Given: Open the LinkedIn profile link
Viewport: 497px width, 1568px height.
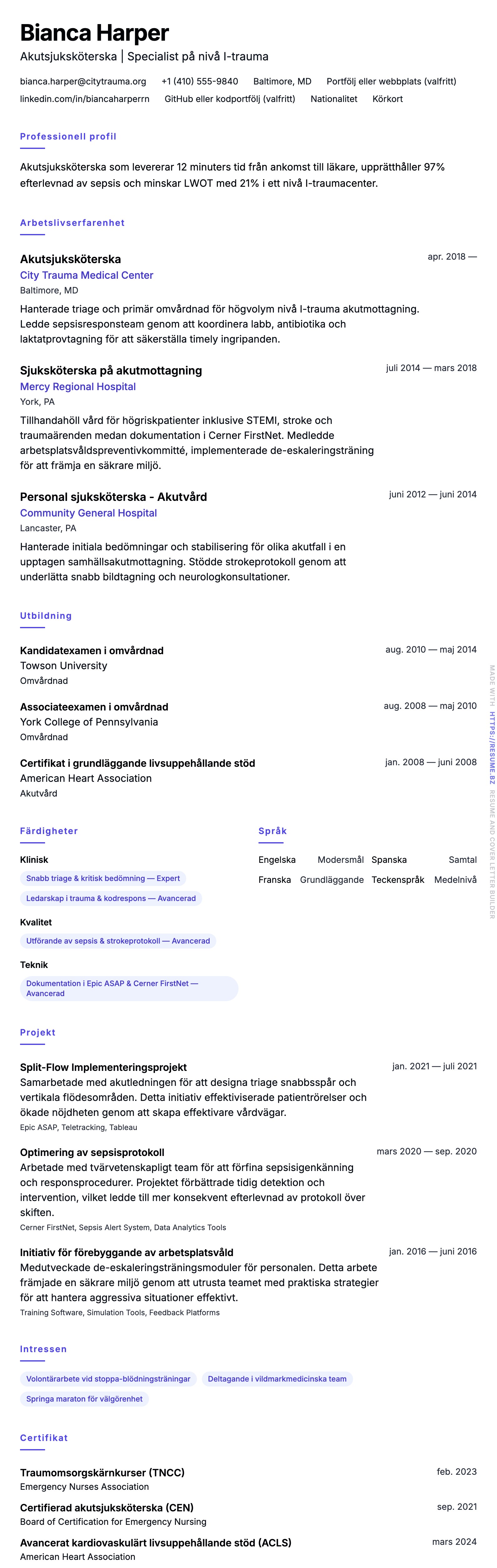Looking at the screenshot, I should pyautogui.click(x=85, y=99).
